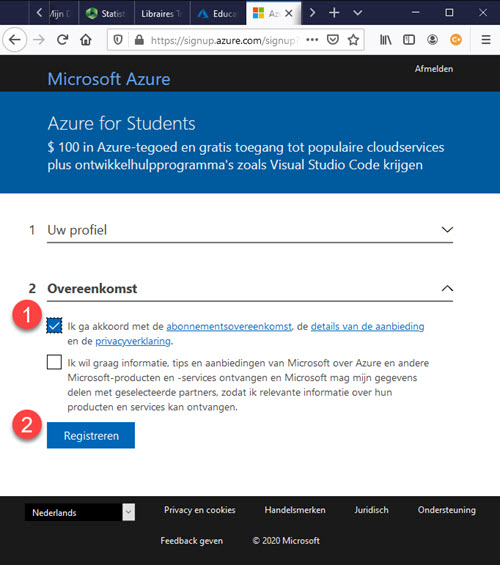Show sidebars icon in toolbar

[x=409, y=40]
